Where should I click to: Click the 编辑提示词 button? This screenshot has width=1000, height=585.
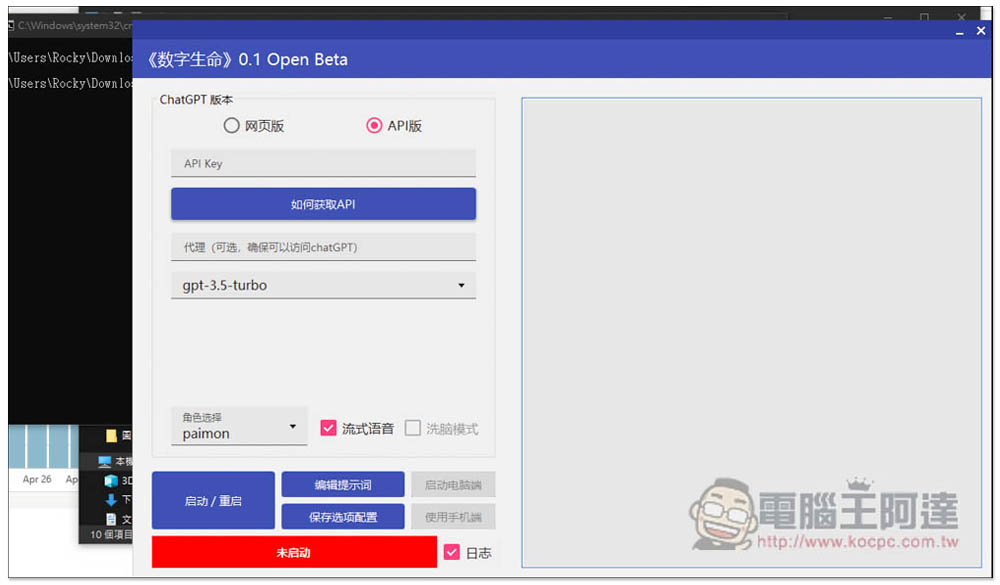pos(342,485)
